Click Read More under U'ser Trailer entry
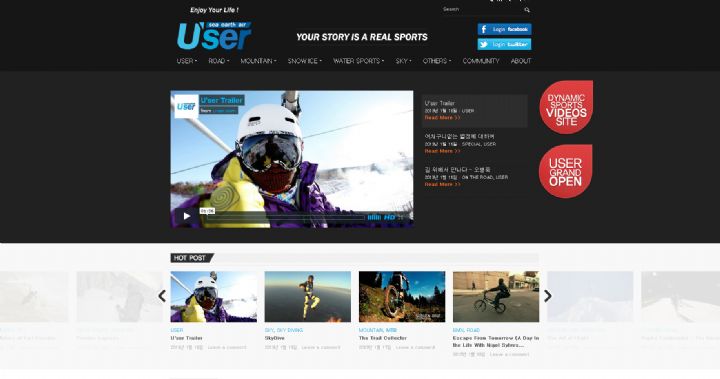The image size is (720, 379). tap(442, 118)
